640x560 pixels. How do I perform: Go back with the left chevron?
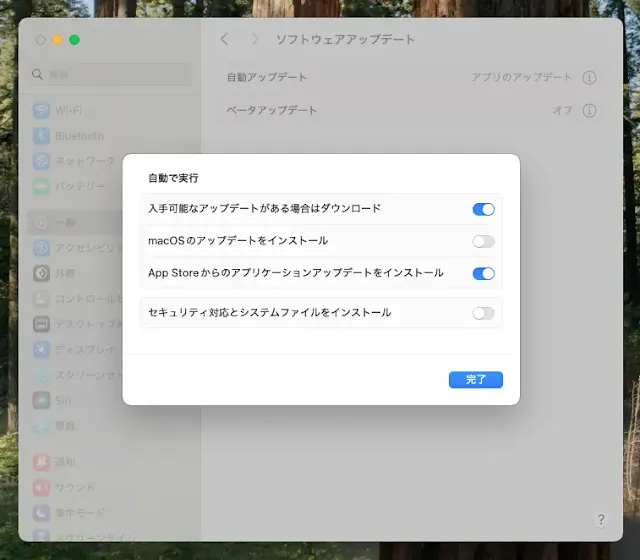click(x=224, y=39)
